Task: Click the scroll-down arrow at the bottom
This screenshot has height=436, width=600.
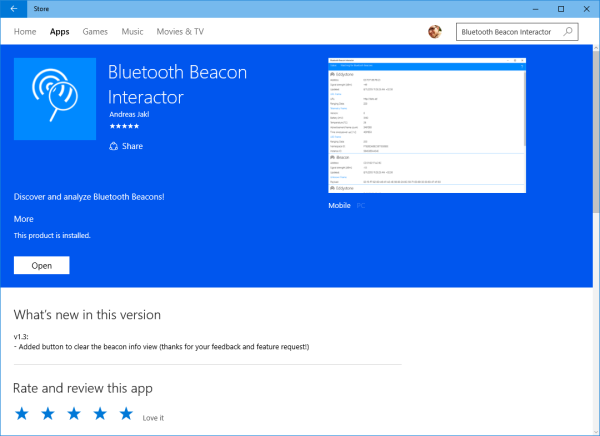Action: (x=596, y=431)
